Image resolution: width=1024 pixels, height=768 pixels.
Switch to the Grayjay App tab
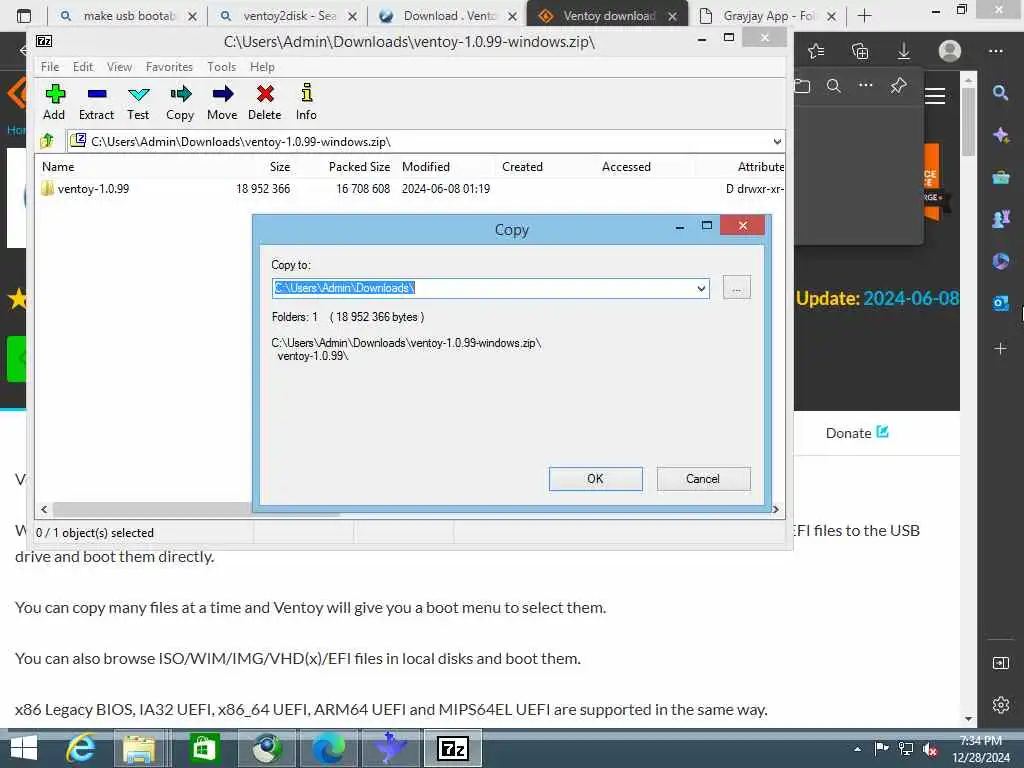tap(767, 16)
